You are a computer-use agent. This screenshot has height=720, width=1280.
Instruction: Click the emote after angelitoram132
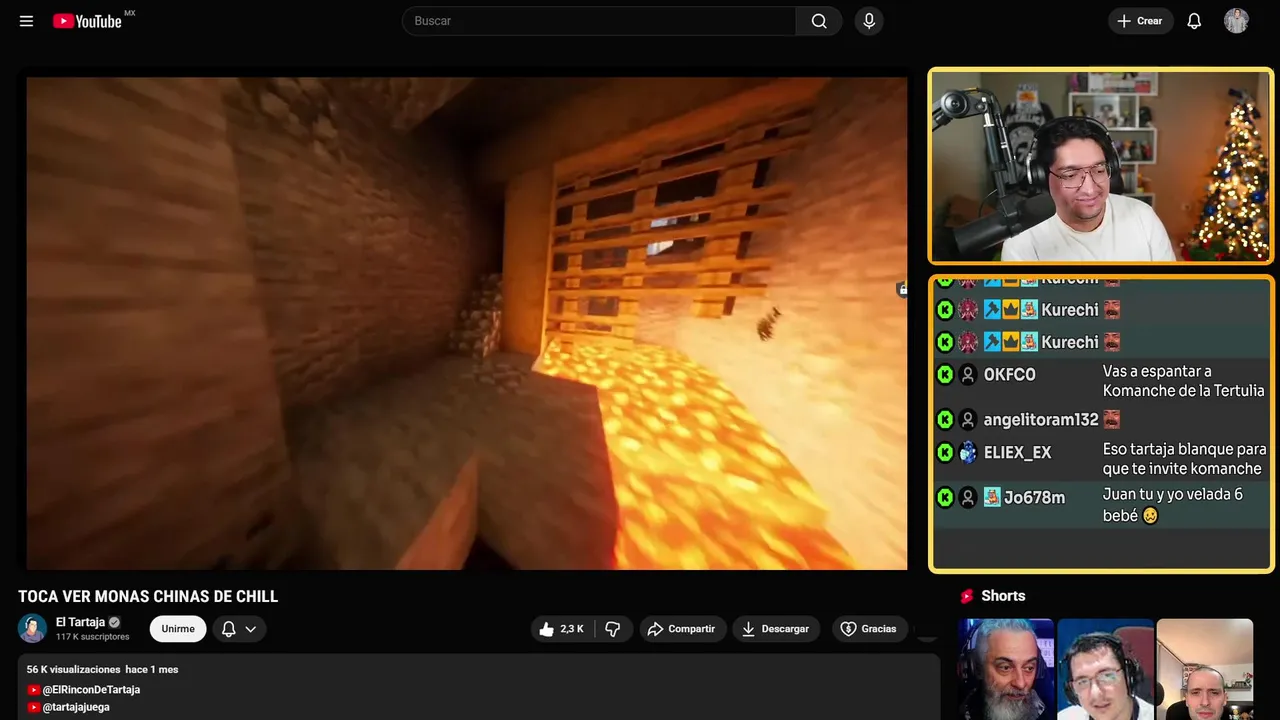point(1111,420)
